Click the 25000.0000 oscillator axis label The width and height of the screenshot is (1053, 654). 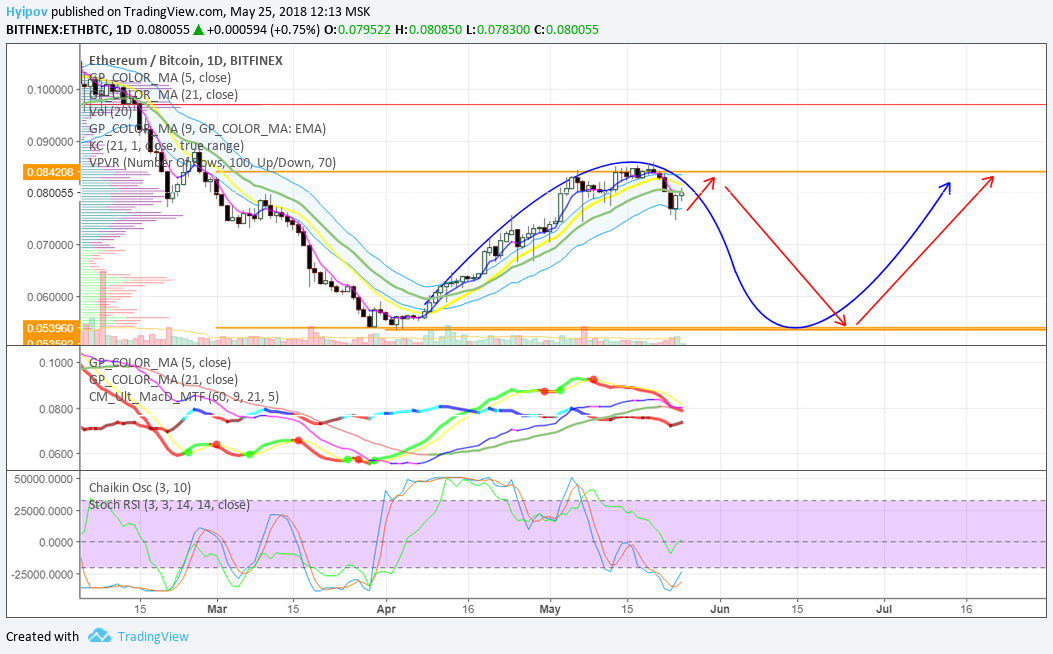click(44, 511)
